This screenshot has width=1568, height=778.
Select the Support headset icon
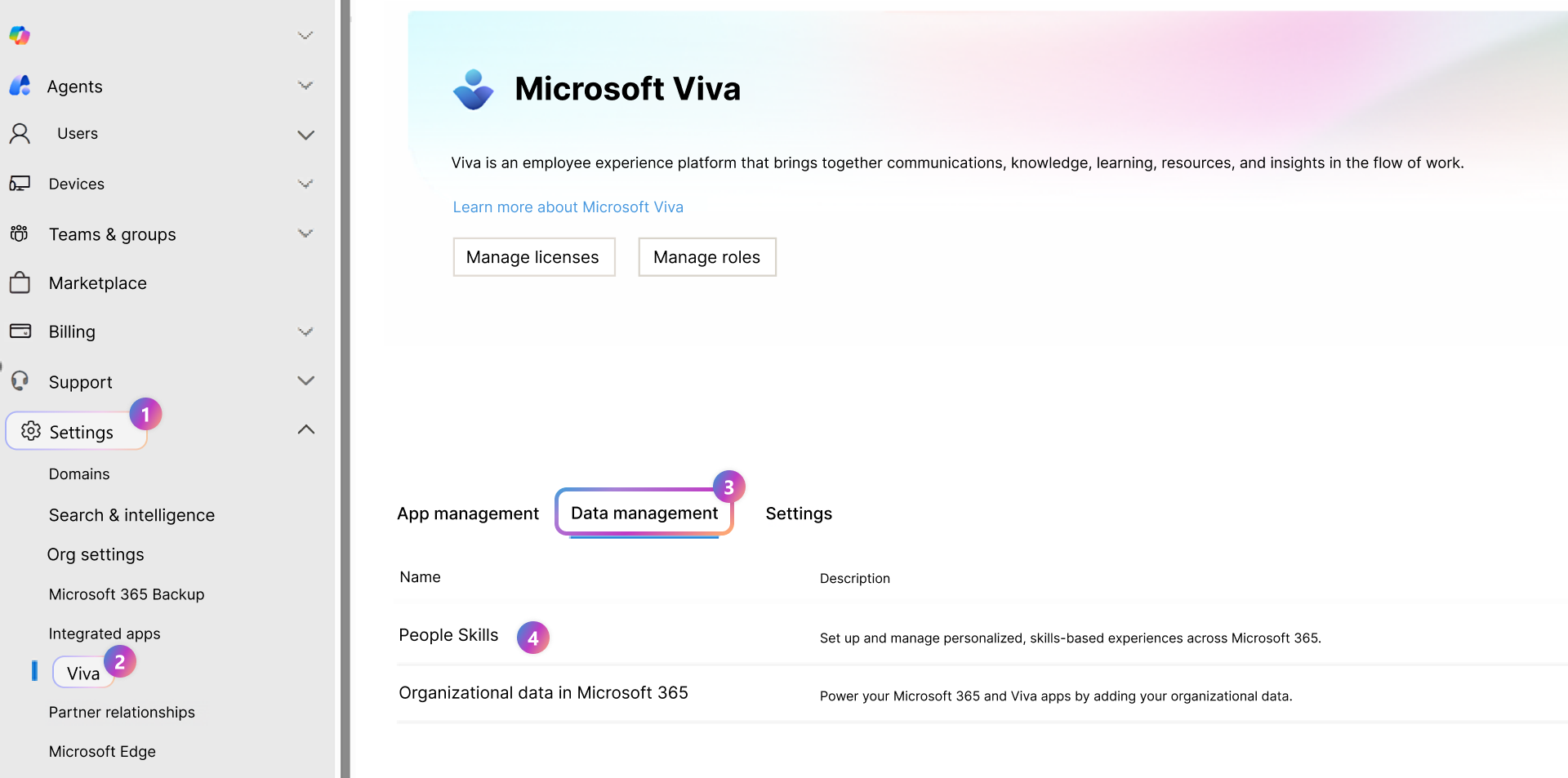pos(20,380)
